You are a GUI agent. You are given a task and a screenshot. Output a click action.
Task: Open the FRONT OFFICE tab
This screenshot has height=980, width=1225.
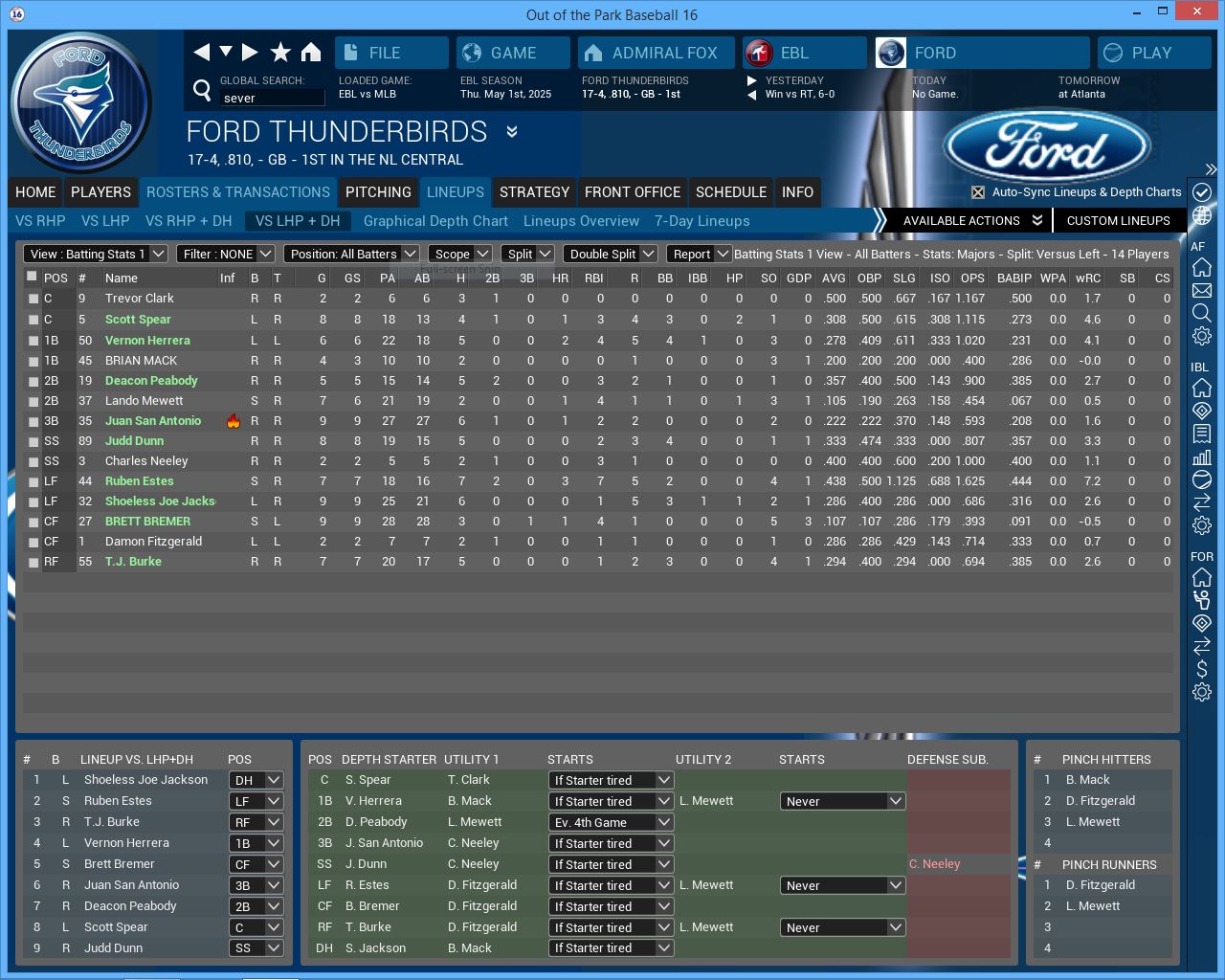coord(633,192)
